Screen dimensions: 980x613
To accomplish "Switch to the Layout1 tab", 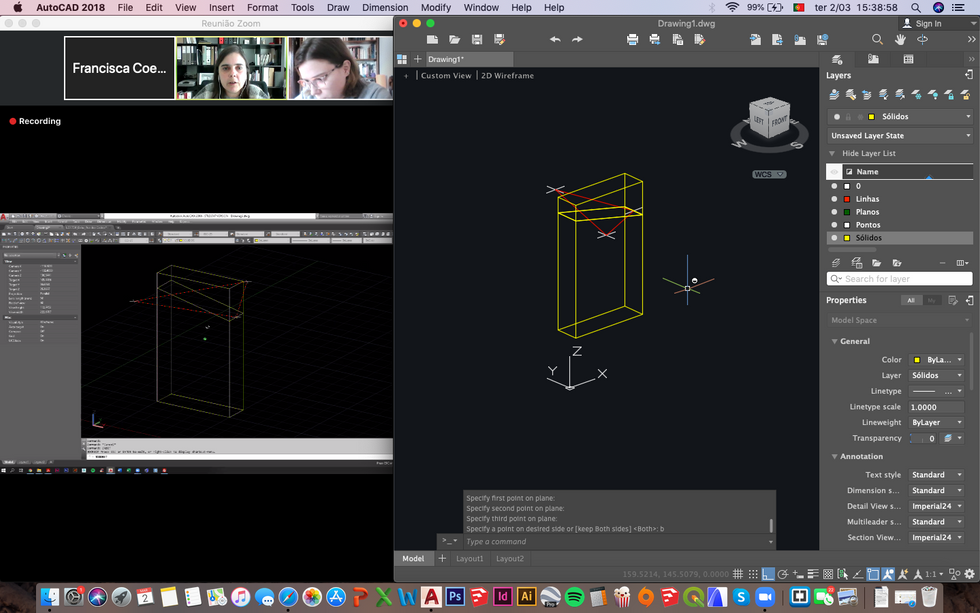I will point(469,559).
